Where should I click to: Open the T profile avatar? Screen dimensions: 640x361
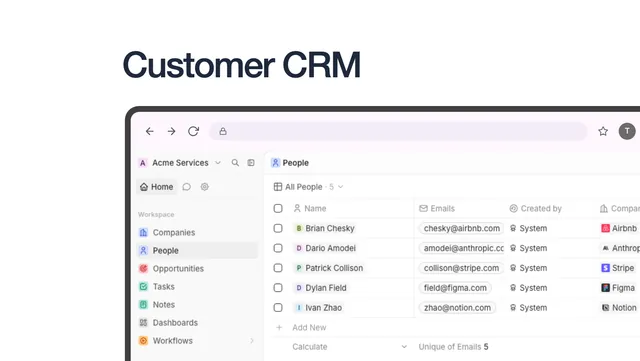(x=627, y=131)
